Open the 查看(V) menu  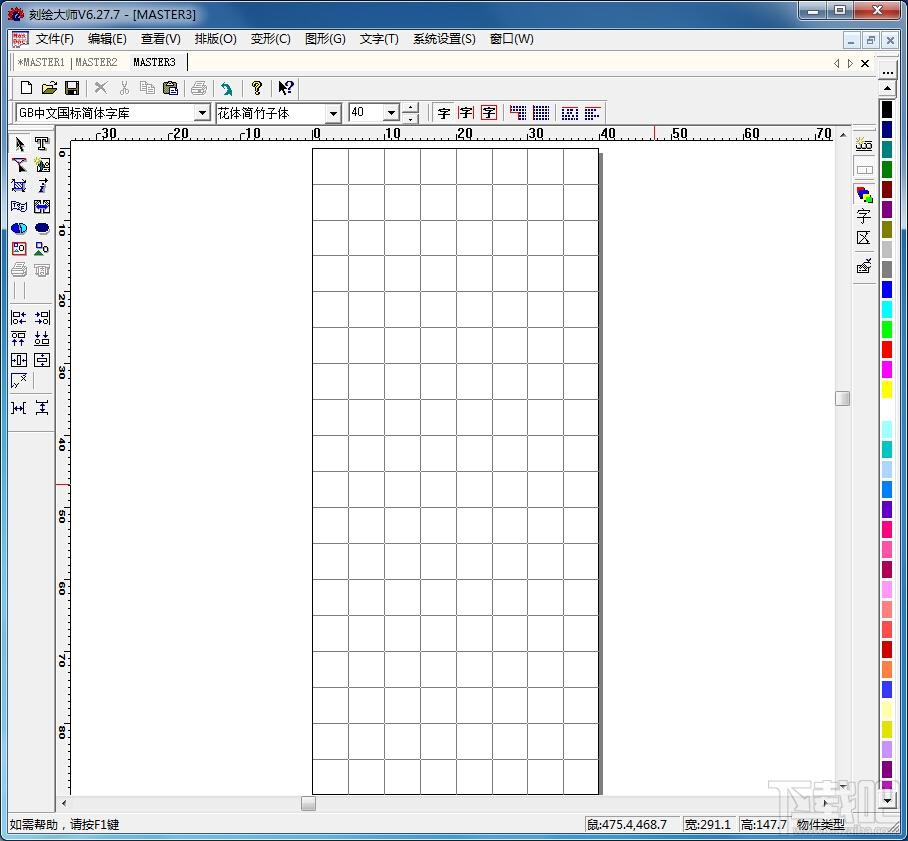coord(161,39)
